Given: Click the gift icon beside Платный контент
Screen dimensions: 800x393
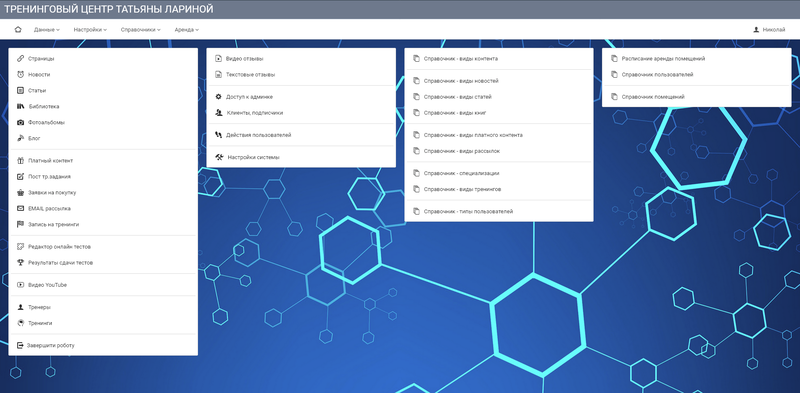Looking at the screenshot, I should coord(20,161).
